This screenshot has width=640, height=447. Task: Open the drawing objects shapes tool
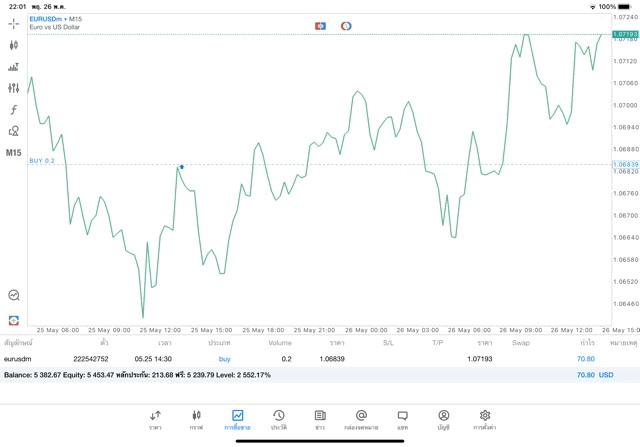click(x=14, y=131)
